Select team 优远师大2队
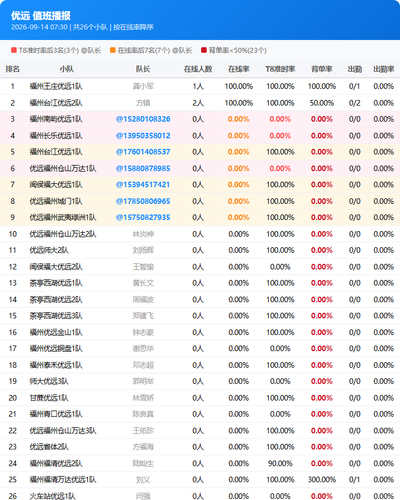 coord(49,250)
